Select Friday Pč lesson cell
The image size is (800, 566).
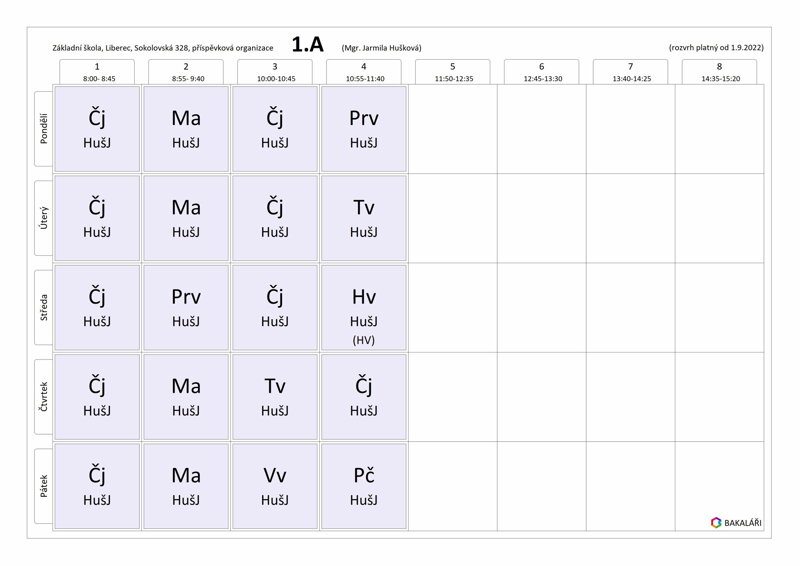tap(364, 486)
